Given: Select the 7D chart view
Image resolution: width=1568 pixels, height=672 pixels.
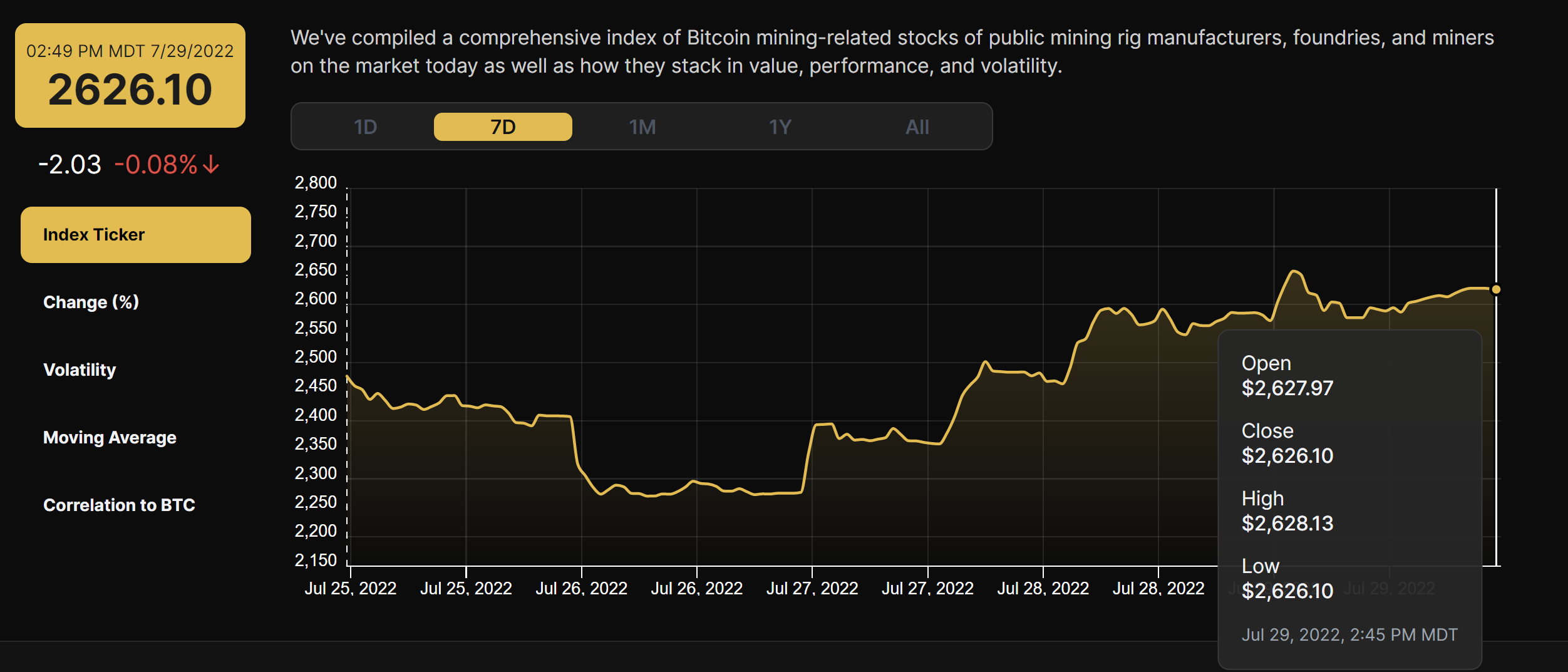Looking at the screenshot, I should (503, 127).
